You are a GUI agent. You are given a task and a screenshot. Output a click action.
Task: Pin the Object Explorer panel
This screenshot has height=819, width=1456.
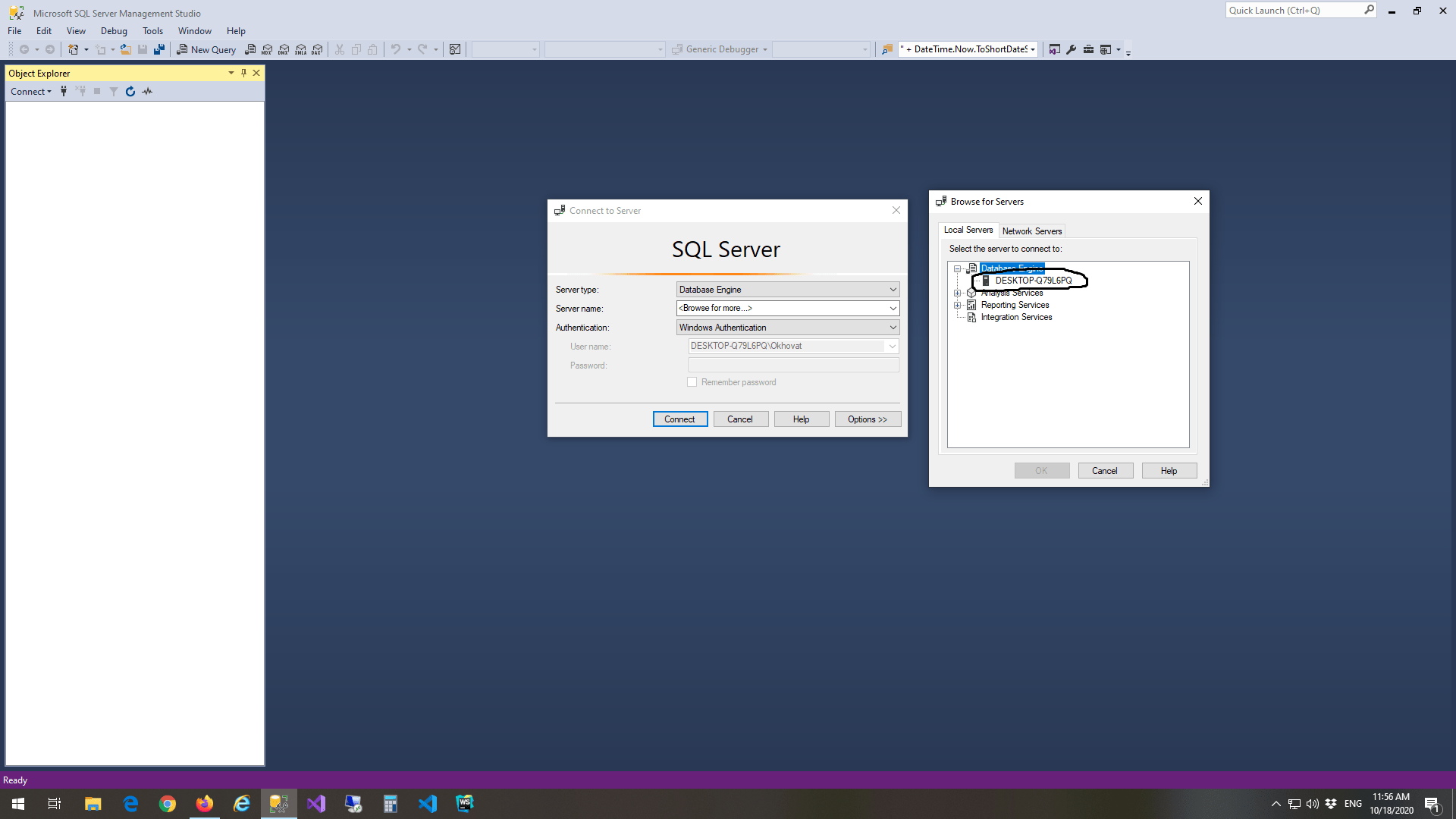coord(243,73)
